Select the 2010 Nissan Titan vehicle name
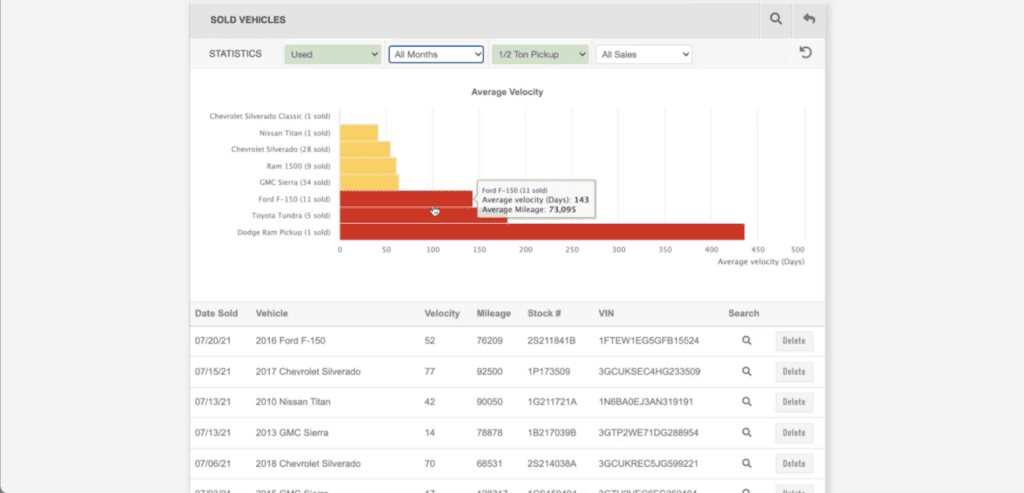This screenshot has height=493, width=1024. pyautogui.click(x=293, y=402)
